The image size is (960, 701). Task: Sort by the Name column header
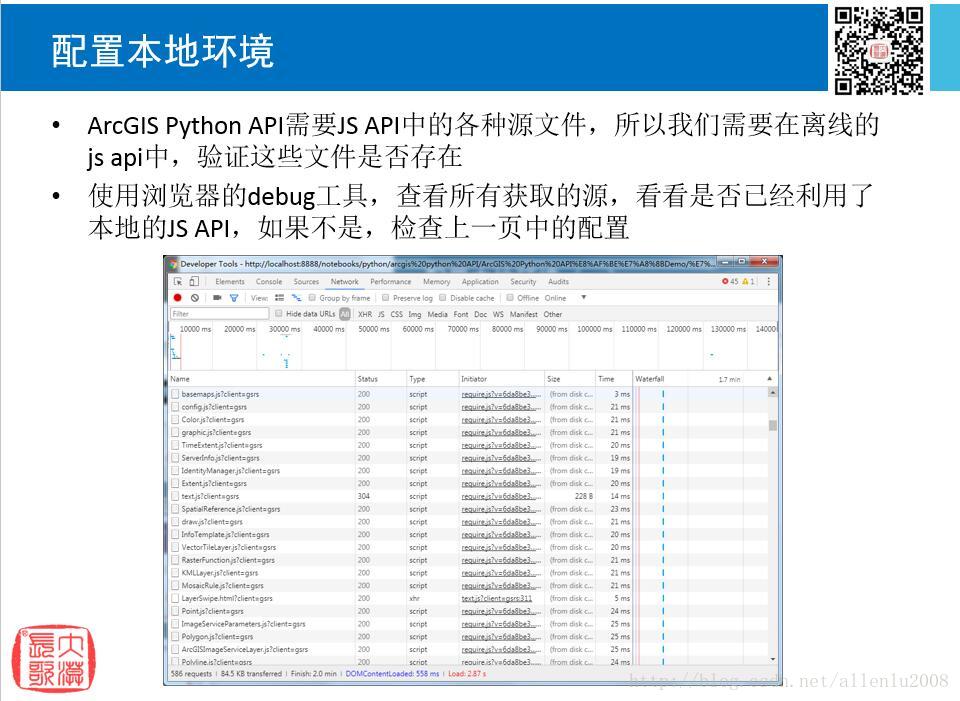click(x=261, y=379)
